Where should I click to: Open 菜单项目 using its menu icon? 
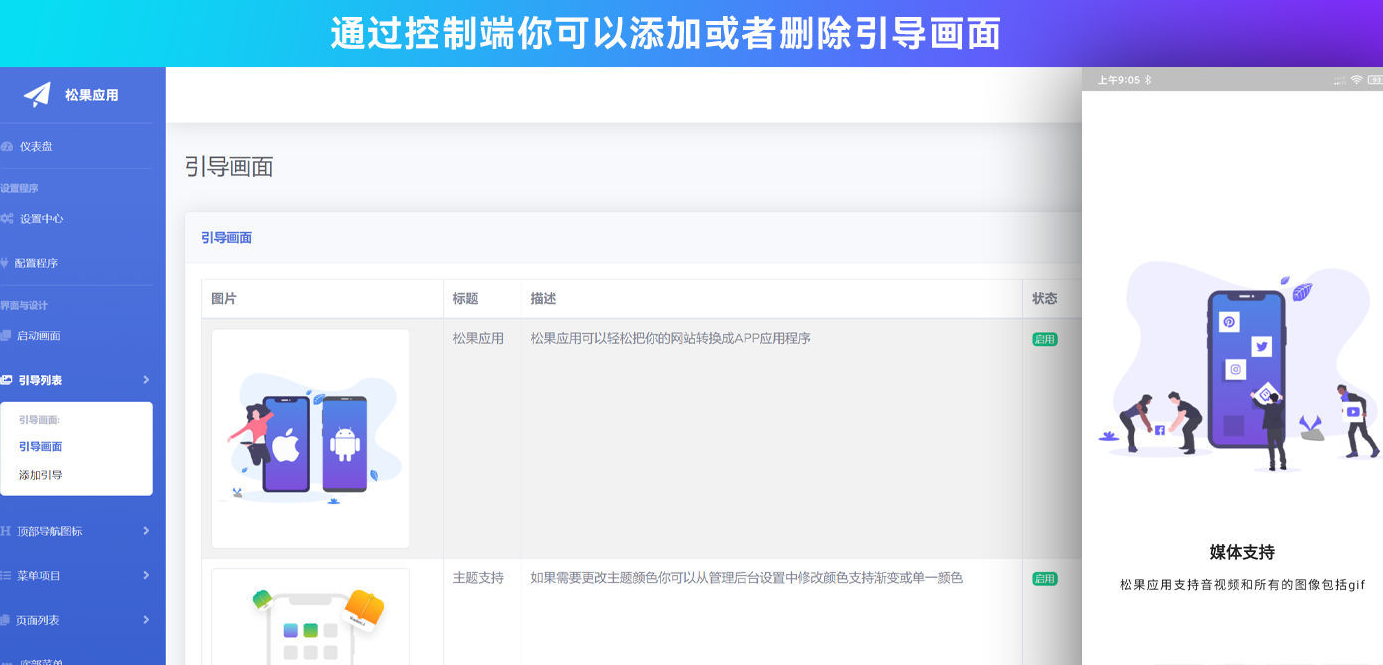pyautogui.click(x=7, y=575)
